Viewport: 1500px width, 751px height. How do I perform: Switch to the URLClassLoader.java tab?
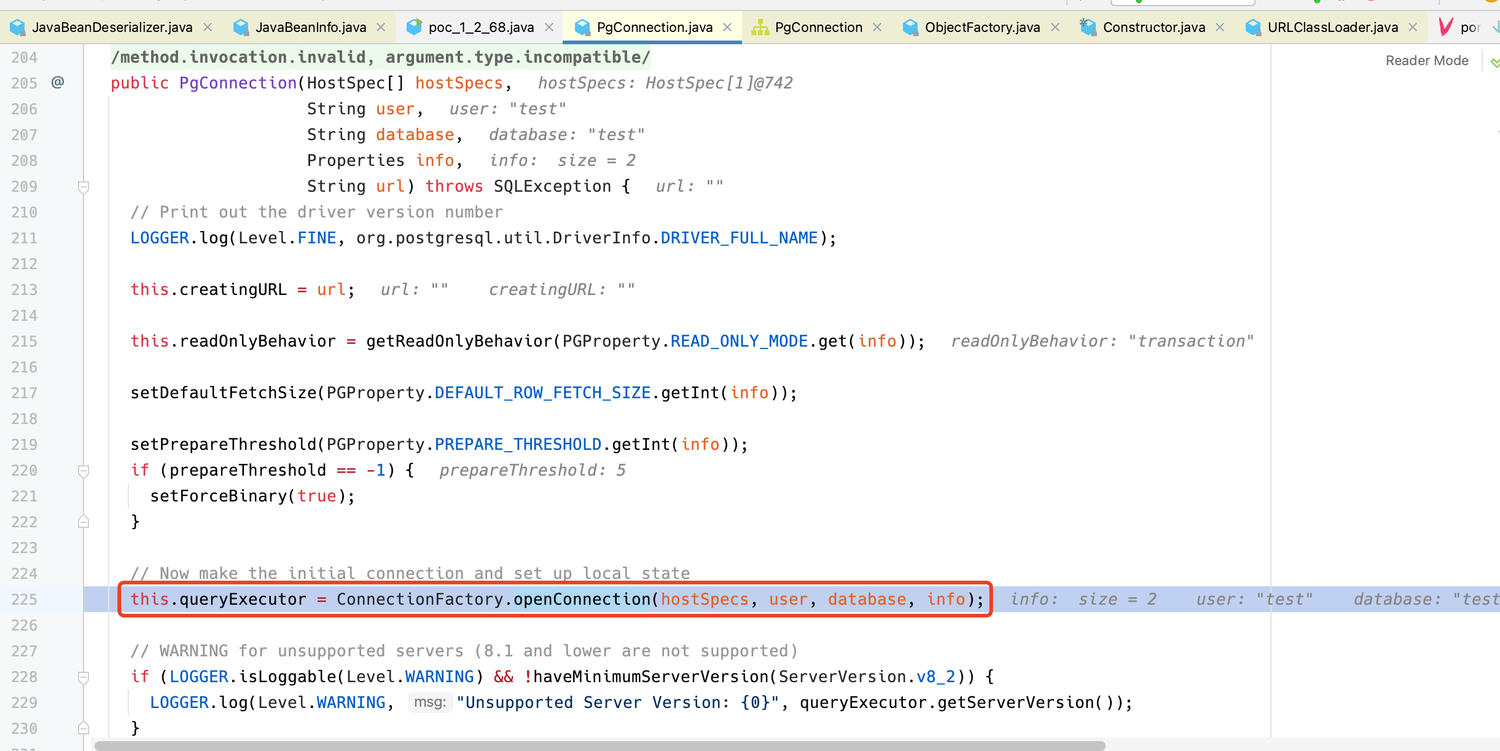(1332, 28)
